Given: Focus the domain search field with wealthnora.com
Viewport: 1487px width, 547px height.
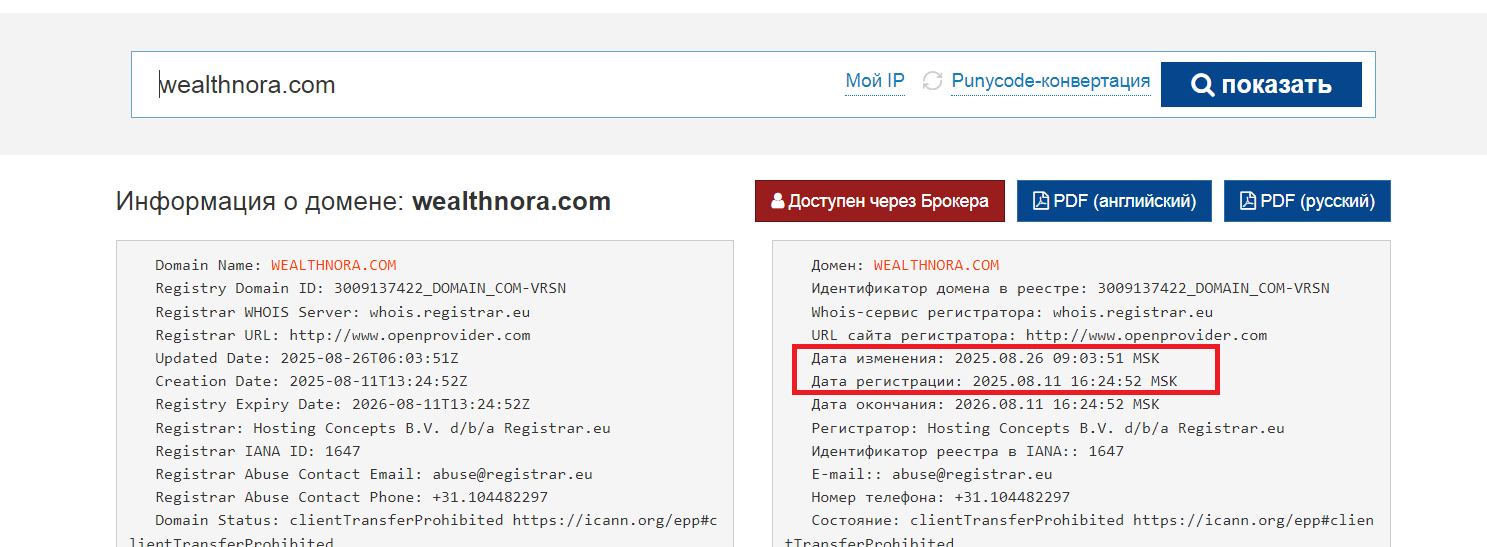Looking at the screenshot, I should coord(490,84).
